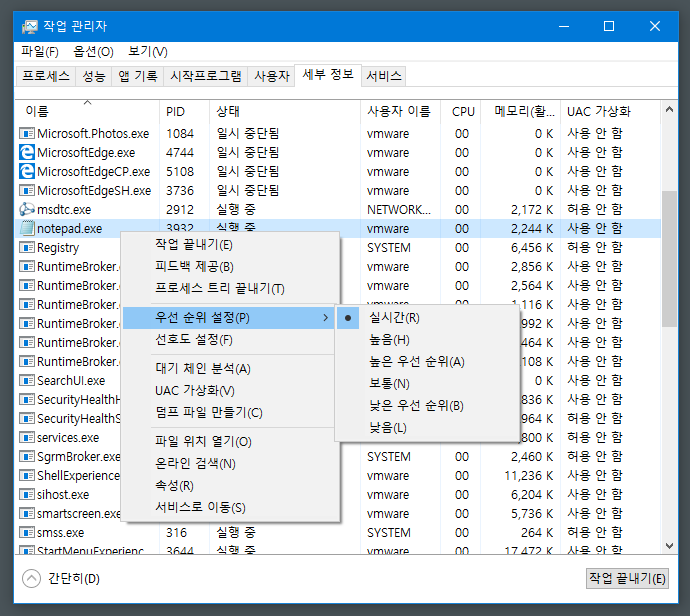Choose 대기 체인 분석(A) entry
The width and height of the screenshot is (690, 616).
(x=231, y=369)
